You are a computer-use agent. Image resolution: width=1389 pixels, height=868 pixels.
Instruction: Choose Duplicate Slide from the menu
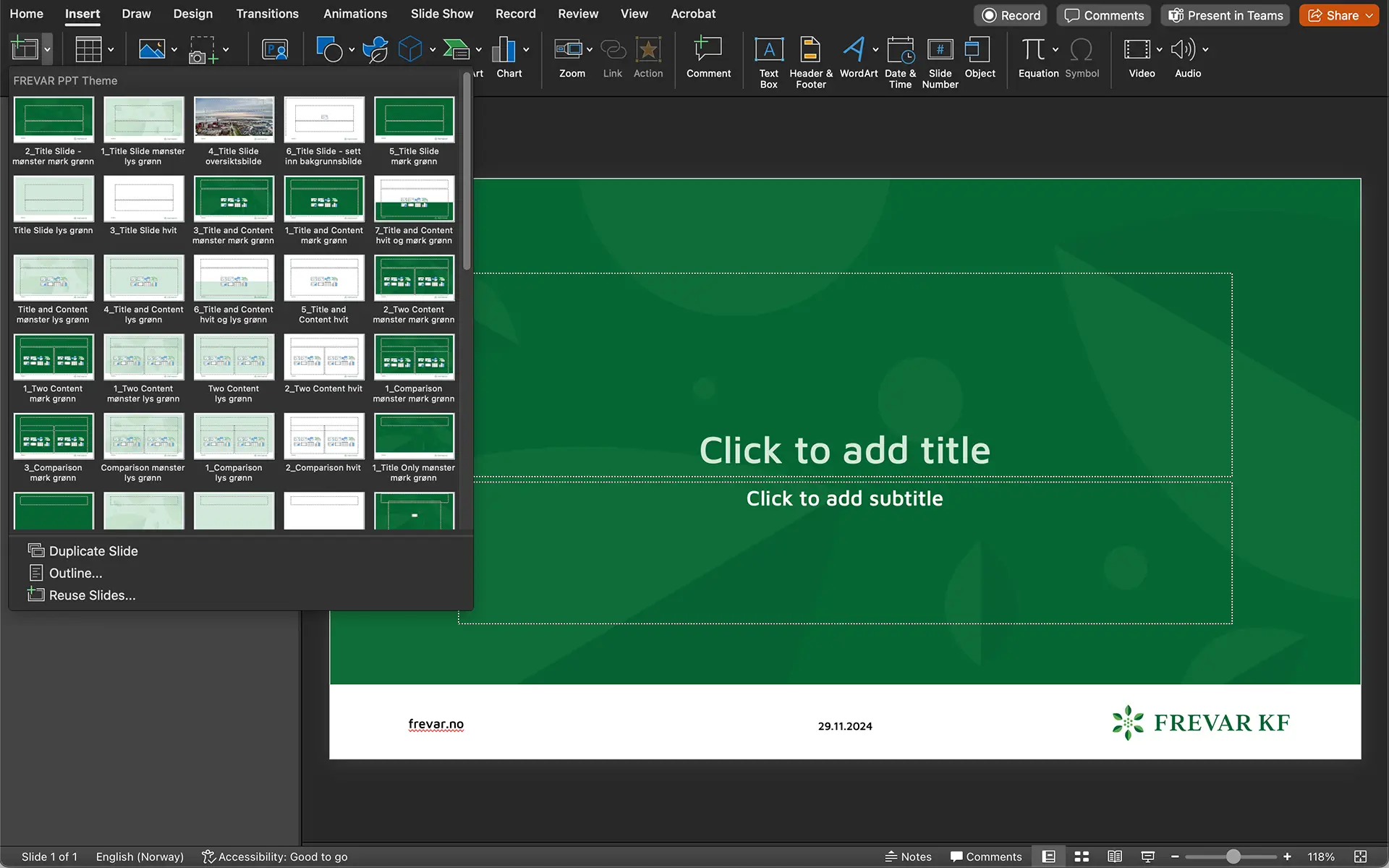click(93, 551)
